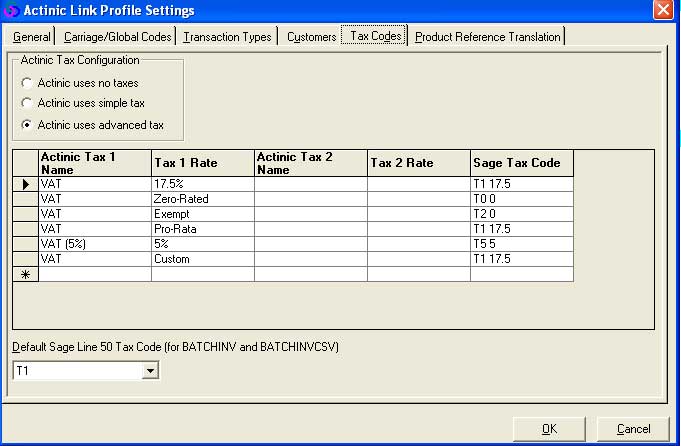
Task: Go to Product Reference Translation tab
Action: click(488, 37)
